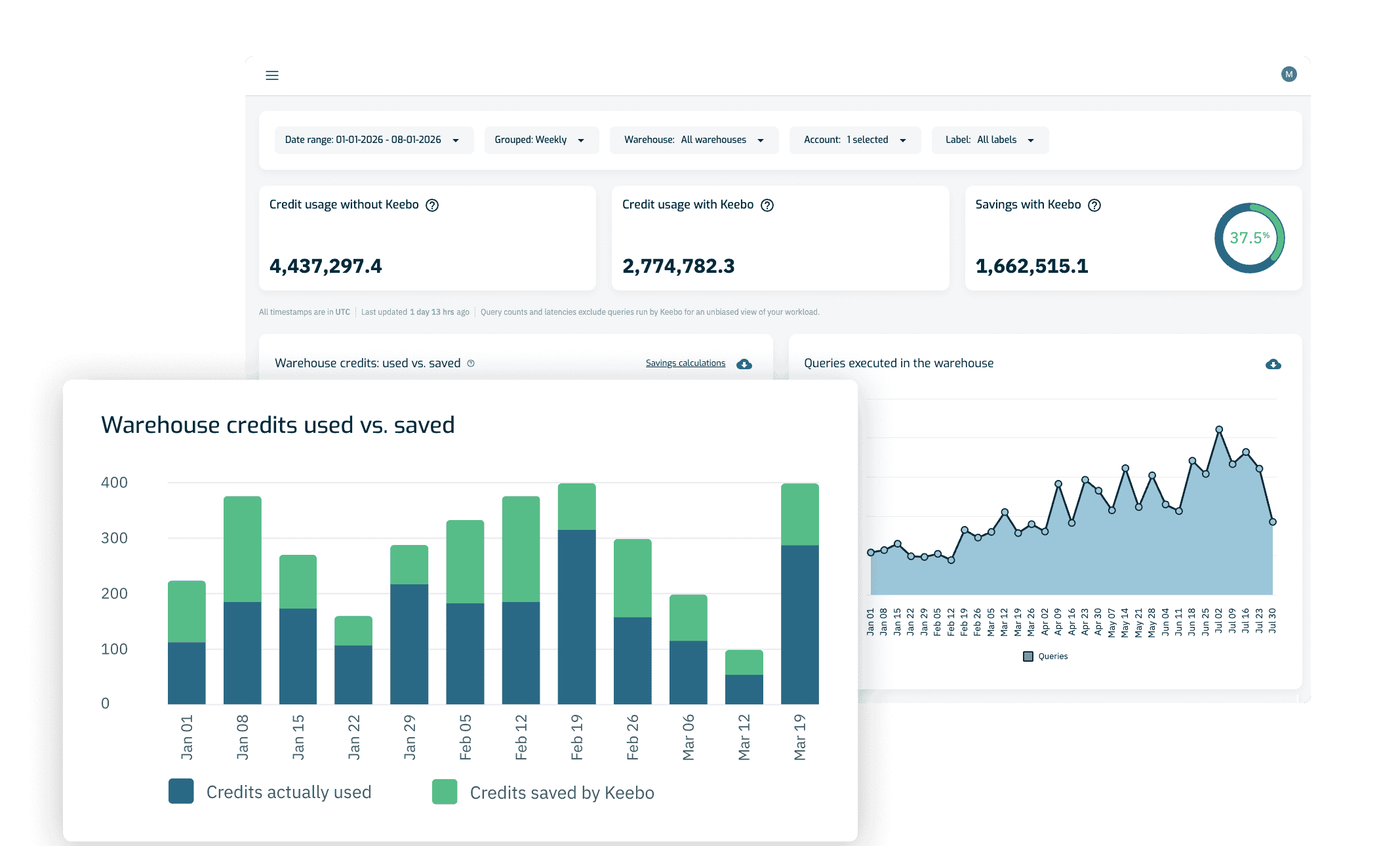Toggle Credits actually used legend swatch
Screen dimensions: 1400x846
181,792
